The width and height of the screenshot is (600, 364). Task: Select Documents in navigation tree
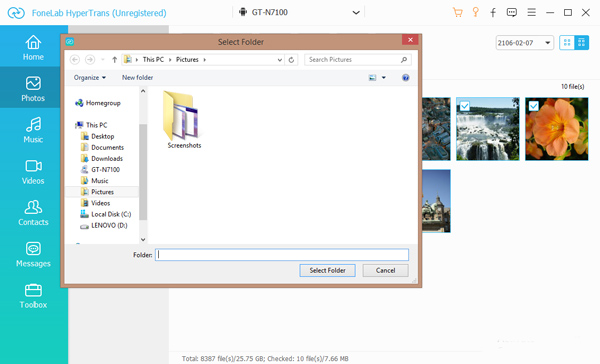(102, 147)
